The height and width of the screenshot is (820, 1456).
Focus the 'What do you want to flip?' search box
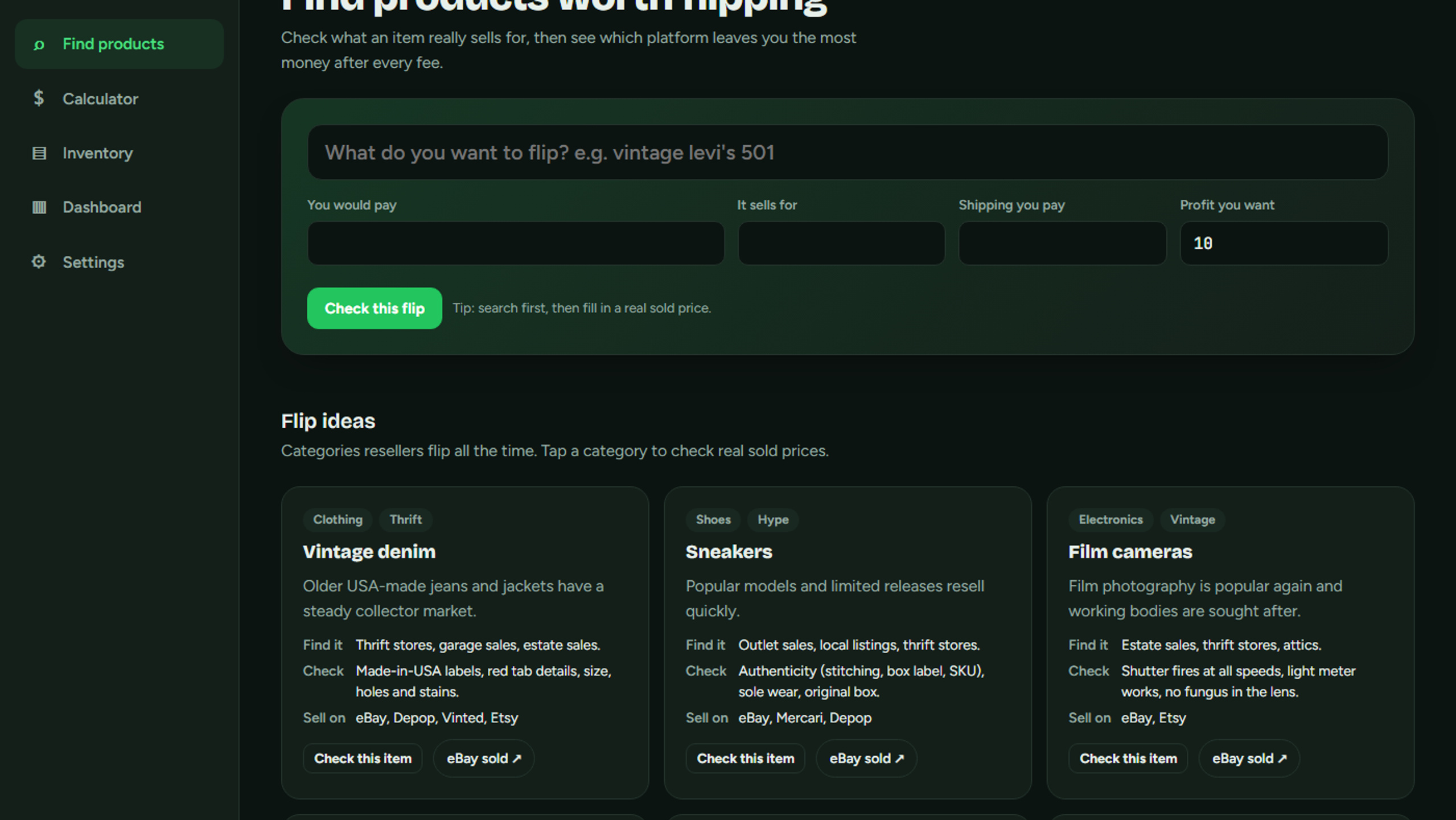pos(848,153)
